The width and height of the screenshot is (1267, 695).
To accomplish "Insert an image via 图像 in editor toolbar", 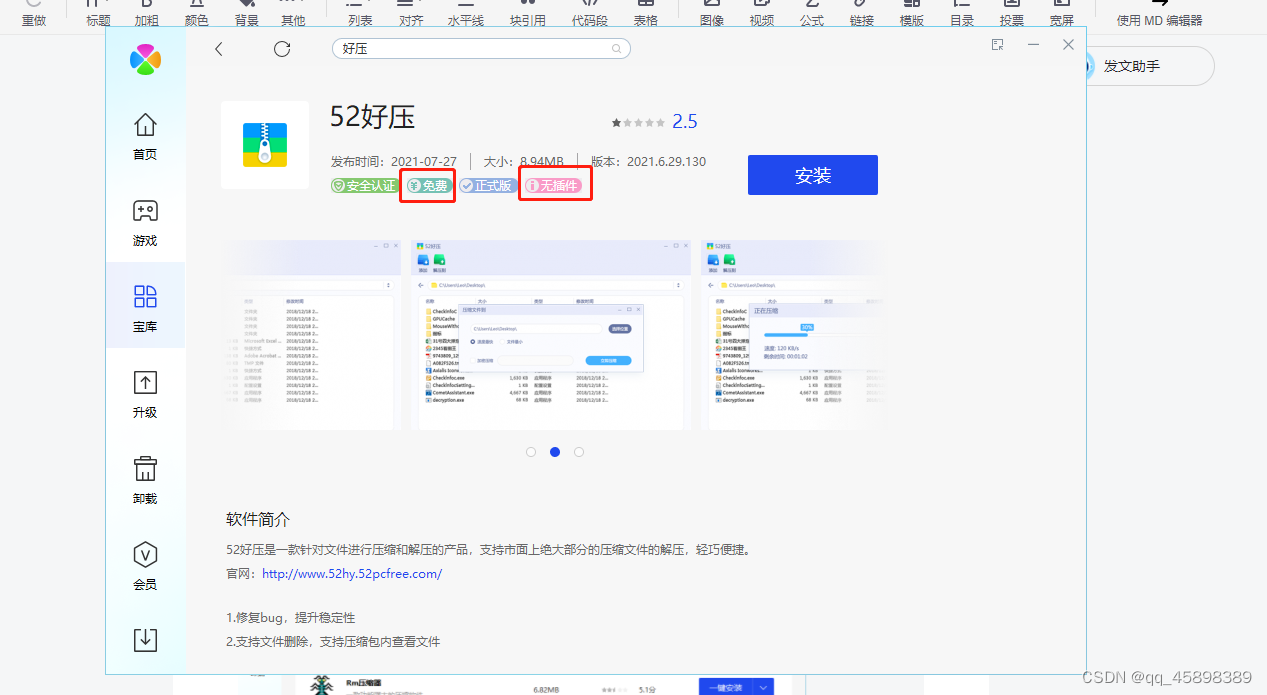I will pyautogui.click(x=712, y=14).
